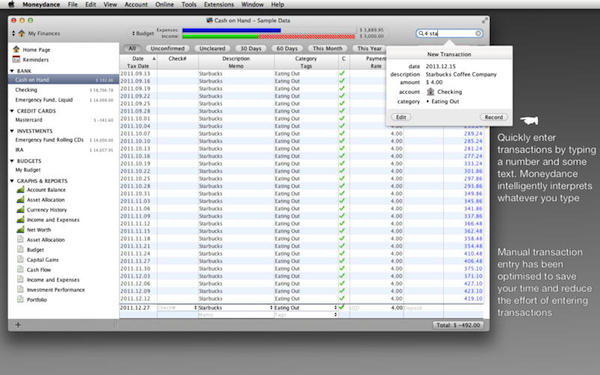
Task: Select the 60 Days filter
Action: (287, 49)
